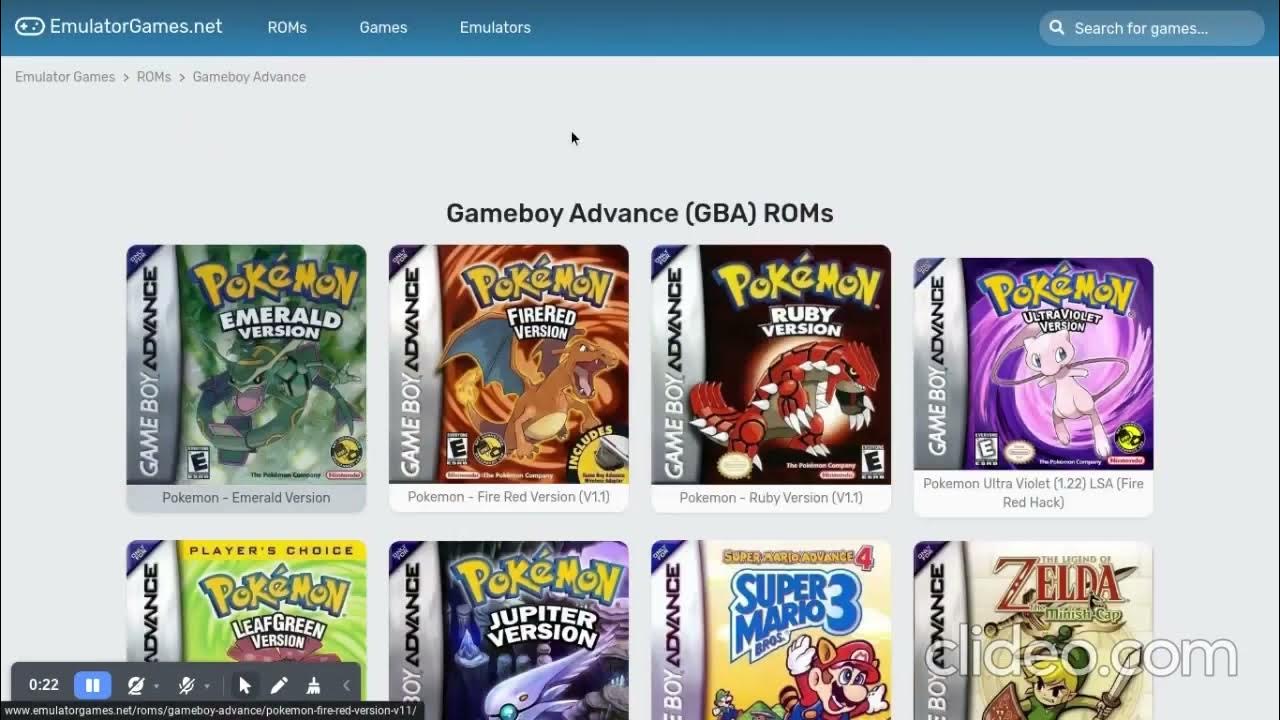Click the 'Pokemon - Emerald Version' caption
1280x720 pixels.
pos(246,497)
